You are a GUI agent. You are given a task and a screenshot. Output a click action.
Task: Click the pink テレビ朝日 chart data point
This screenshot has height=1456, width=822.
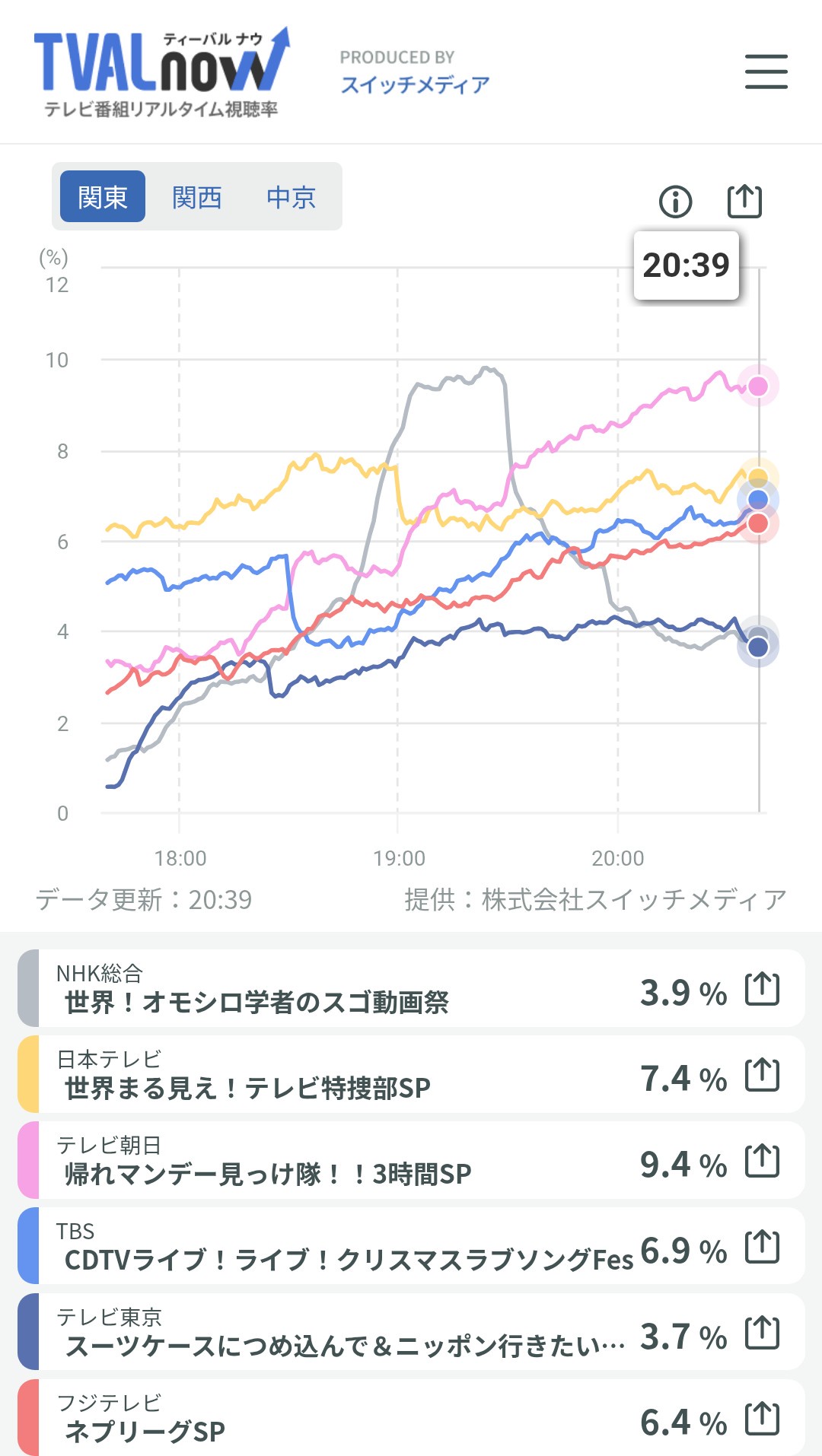(x=758, y=386)
